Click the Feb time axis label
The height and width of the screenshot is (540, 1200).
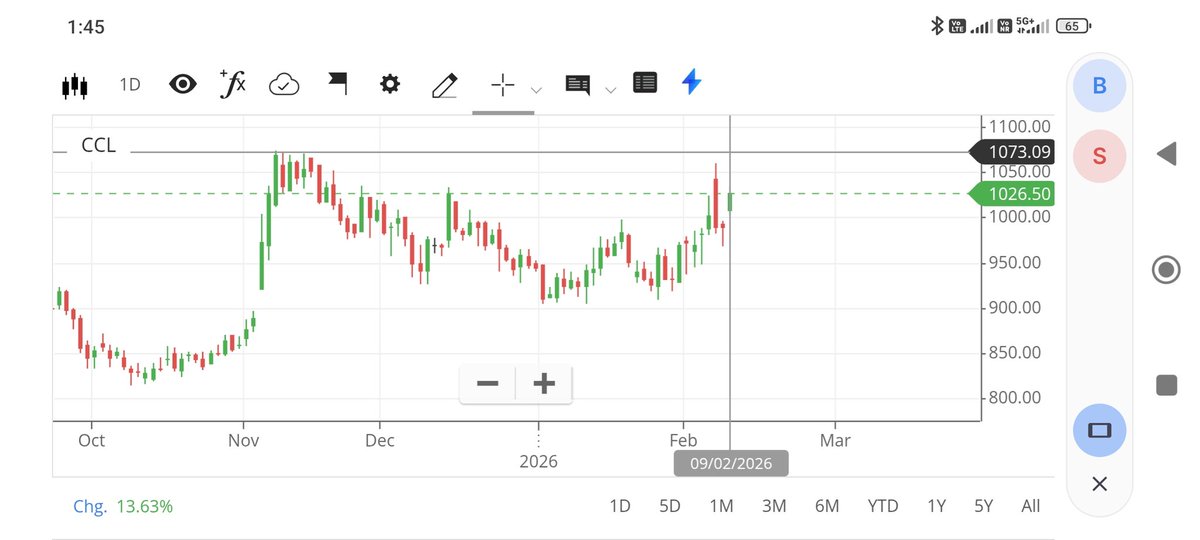pyautogui.click(x=683, y=440)
